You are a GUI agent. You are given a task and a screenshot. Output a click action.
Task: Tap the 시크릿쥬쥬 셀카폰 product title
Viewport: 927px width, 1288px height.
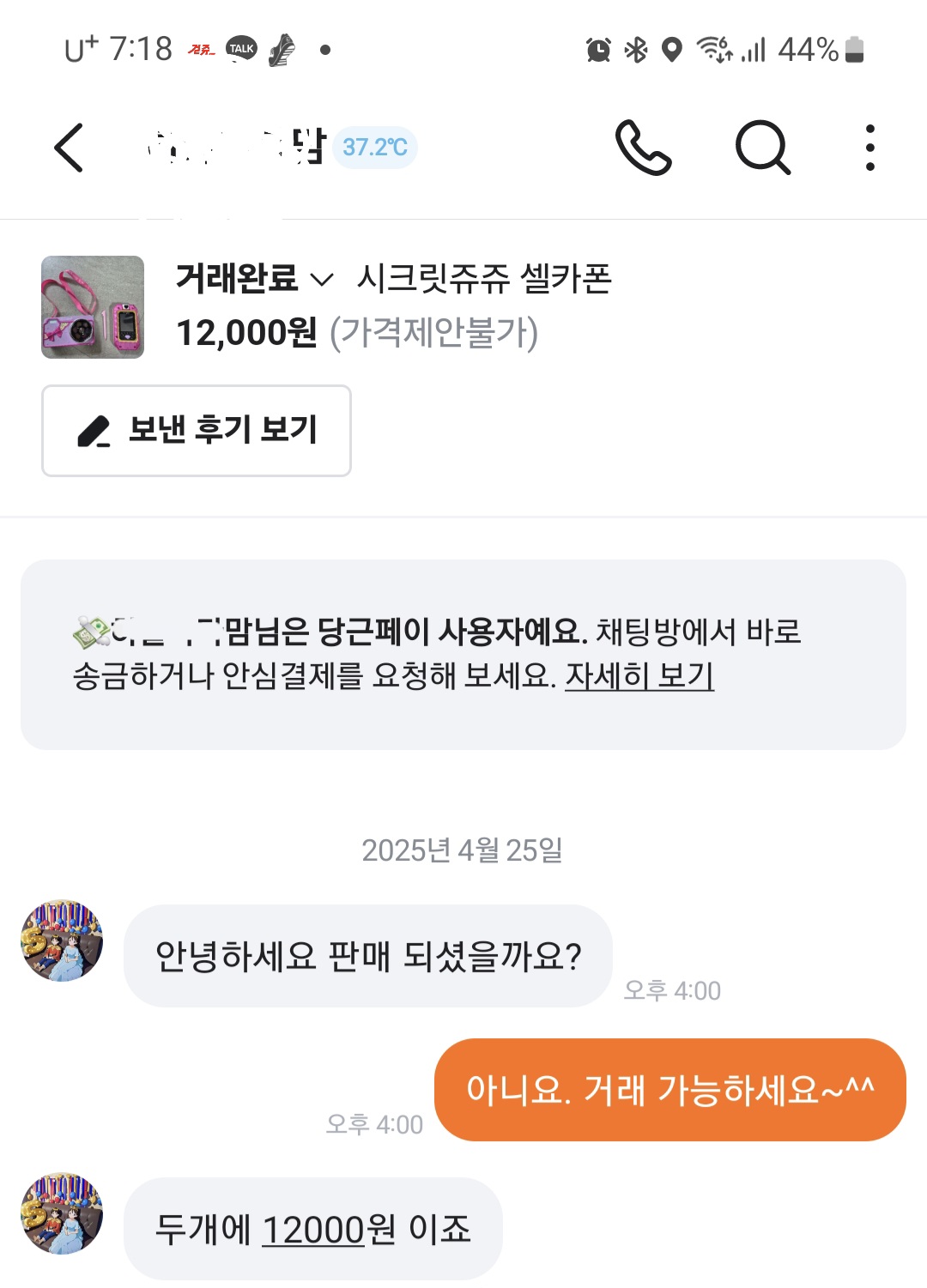(x=484, y=278)
